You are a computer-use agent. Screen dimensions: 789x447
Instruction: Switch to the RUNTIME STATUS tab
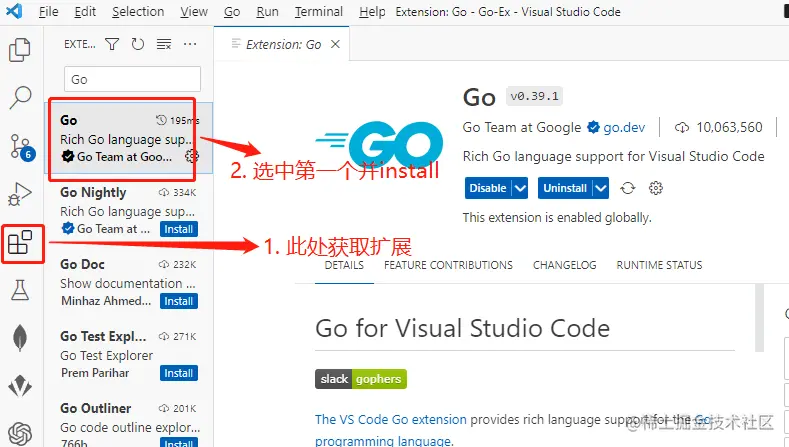[659, 265]
